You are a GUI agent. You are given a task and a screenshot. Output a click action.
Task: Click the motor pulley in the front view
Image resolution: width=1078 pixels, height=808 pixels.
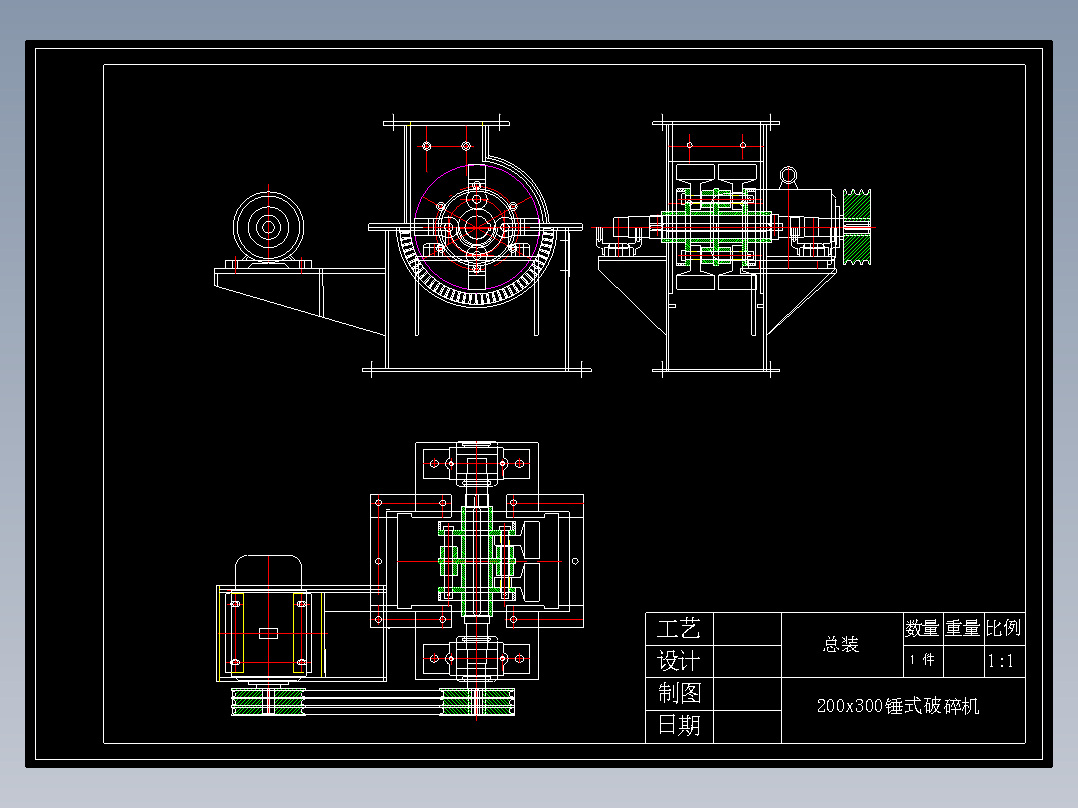tap(268, 228)
